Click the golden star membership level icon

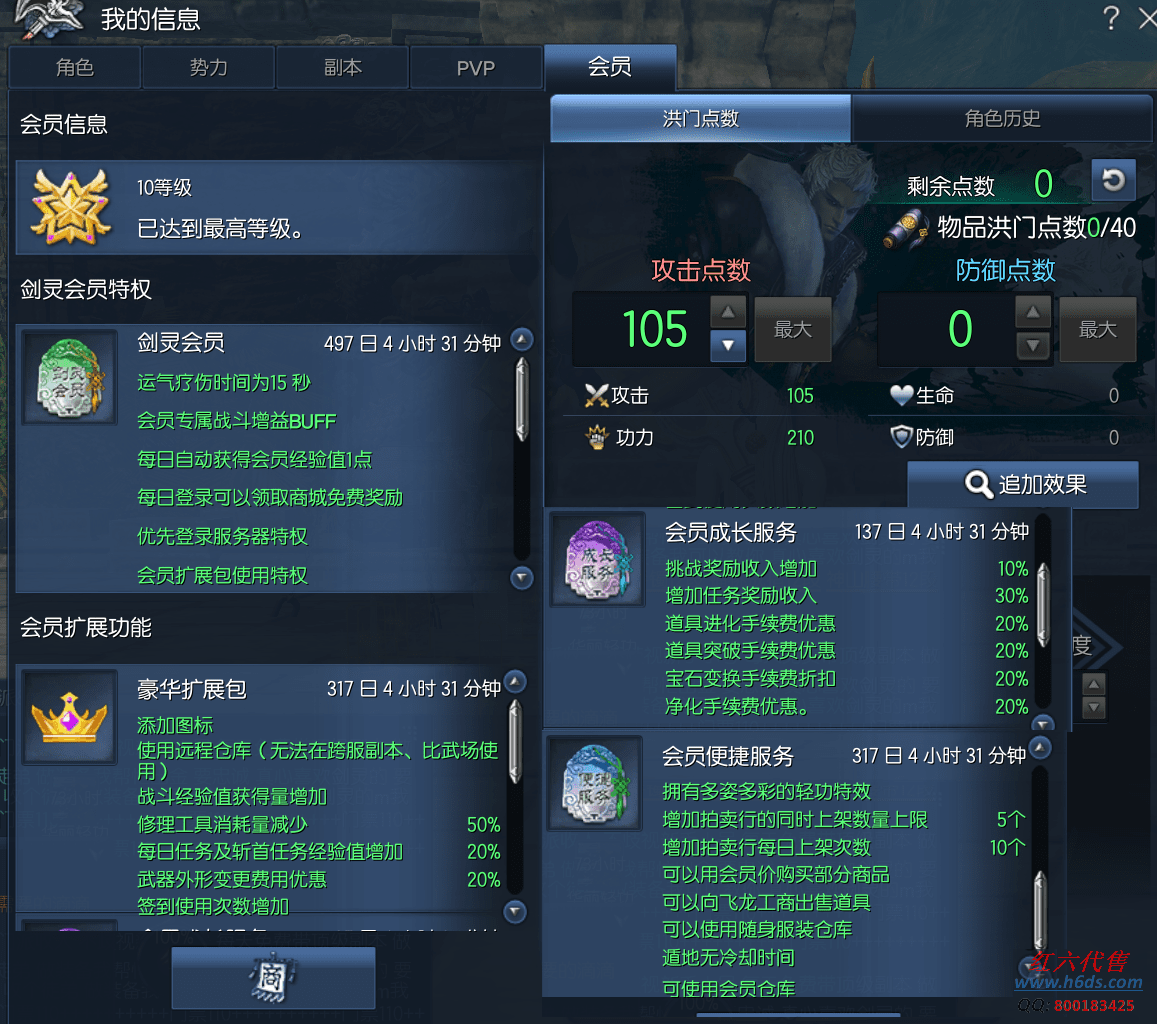[x=70, y=207]
